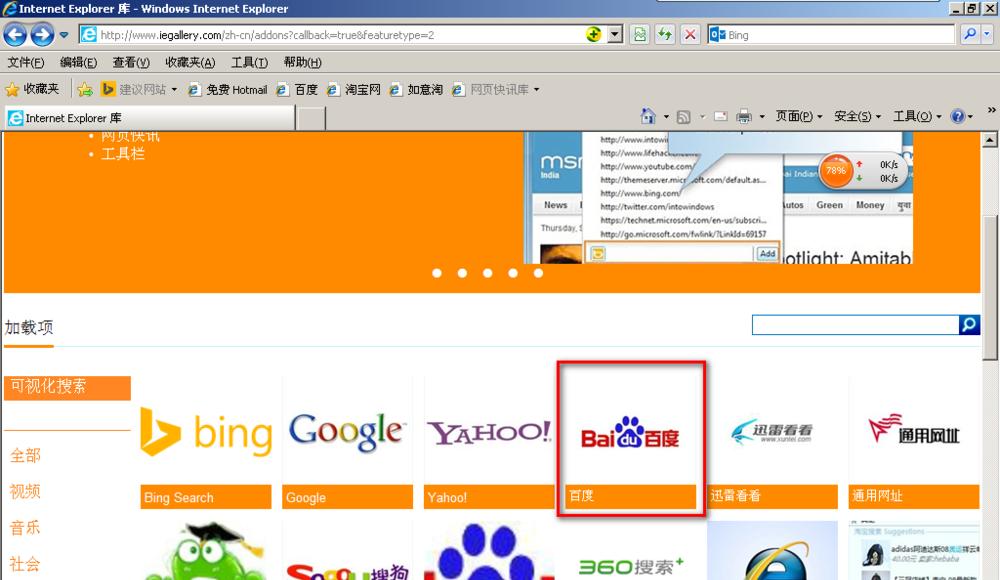The height and width of the screenshot is (580, 1000).
Task: Open search provider dropdown arrow
Action: 987,34
